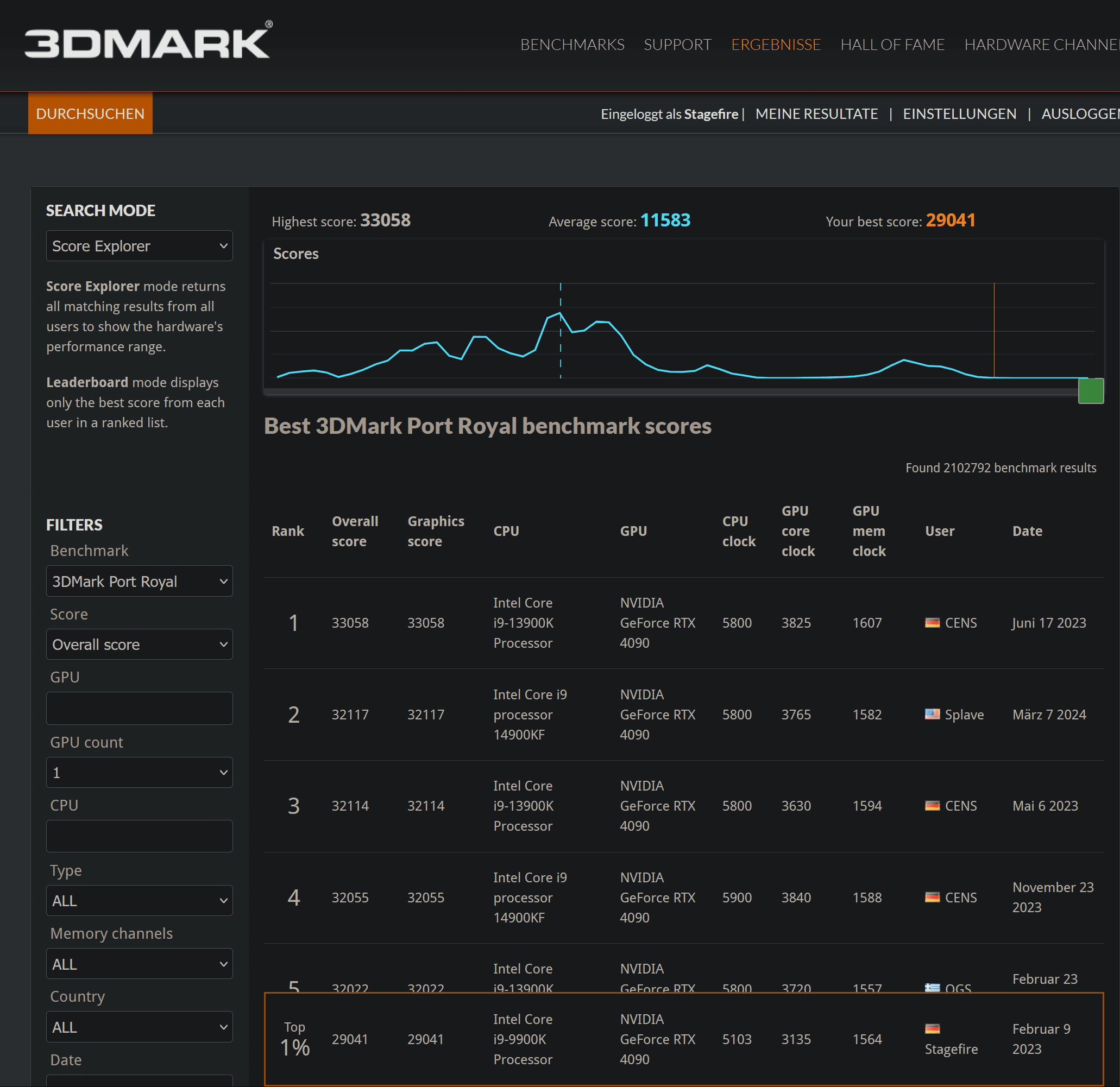
Task: Click the US flag beside Splave
Action: (x=932, y=714)
